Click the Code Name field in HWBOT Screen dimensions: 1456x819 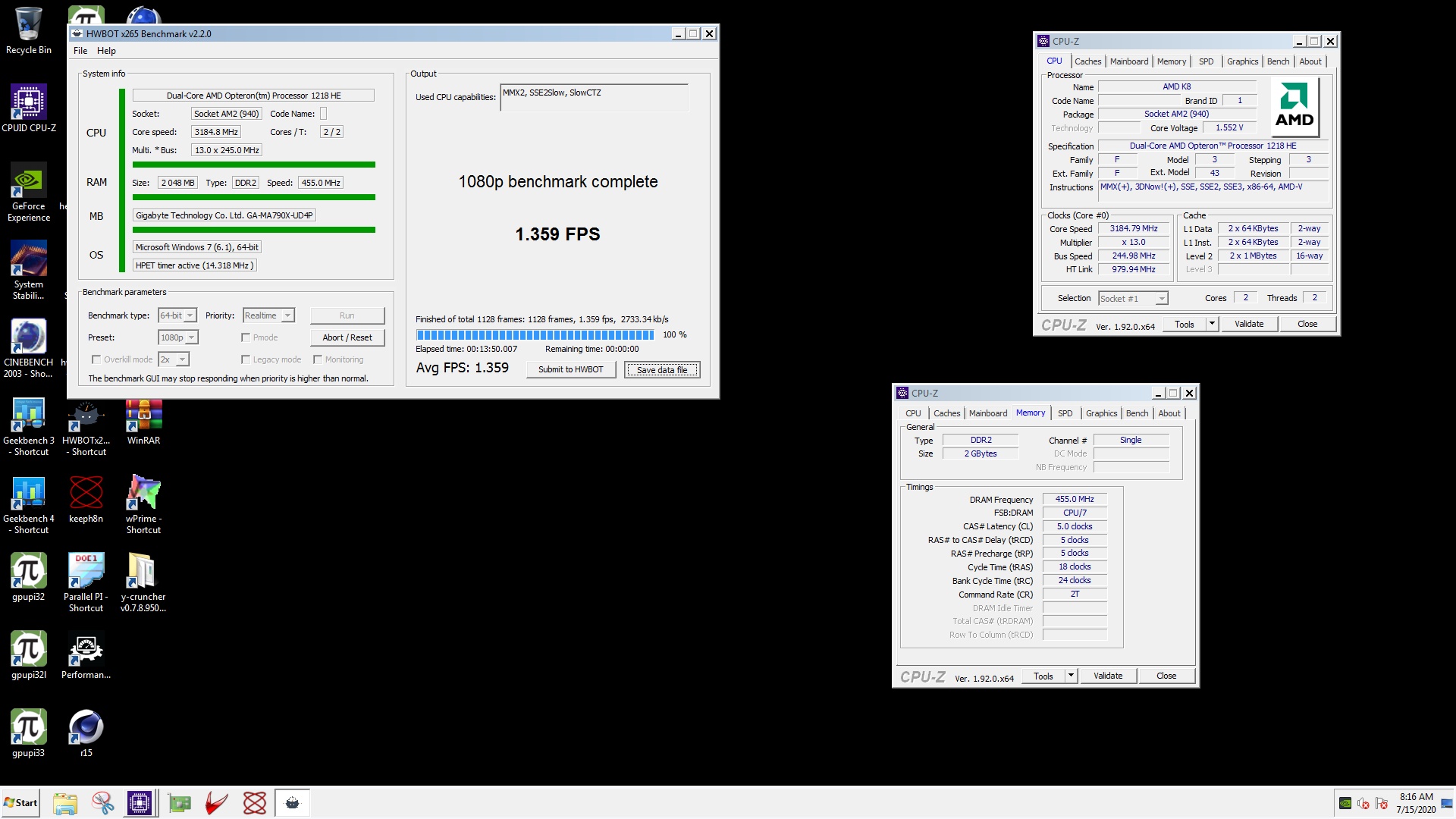click(323, 114)
